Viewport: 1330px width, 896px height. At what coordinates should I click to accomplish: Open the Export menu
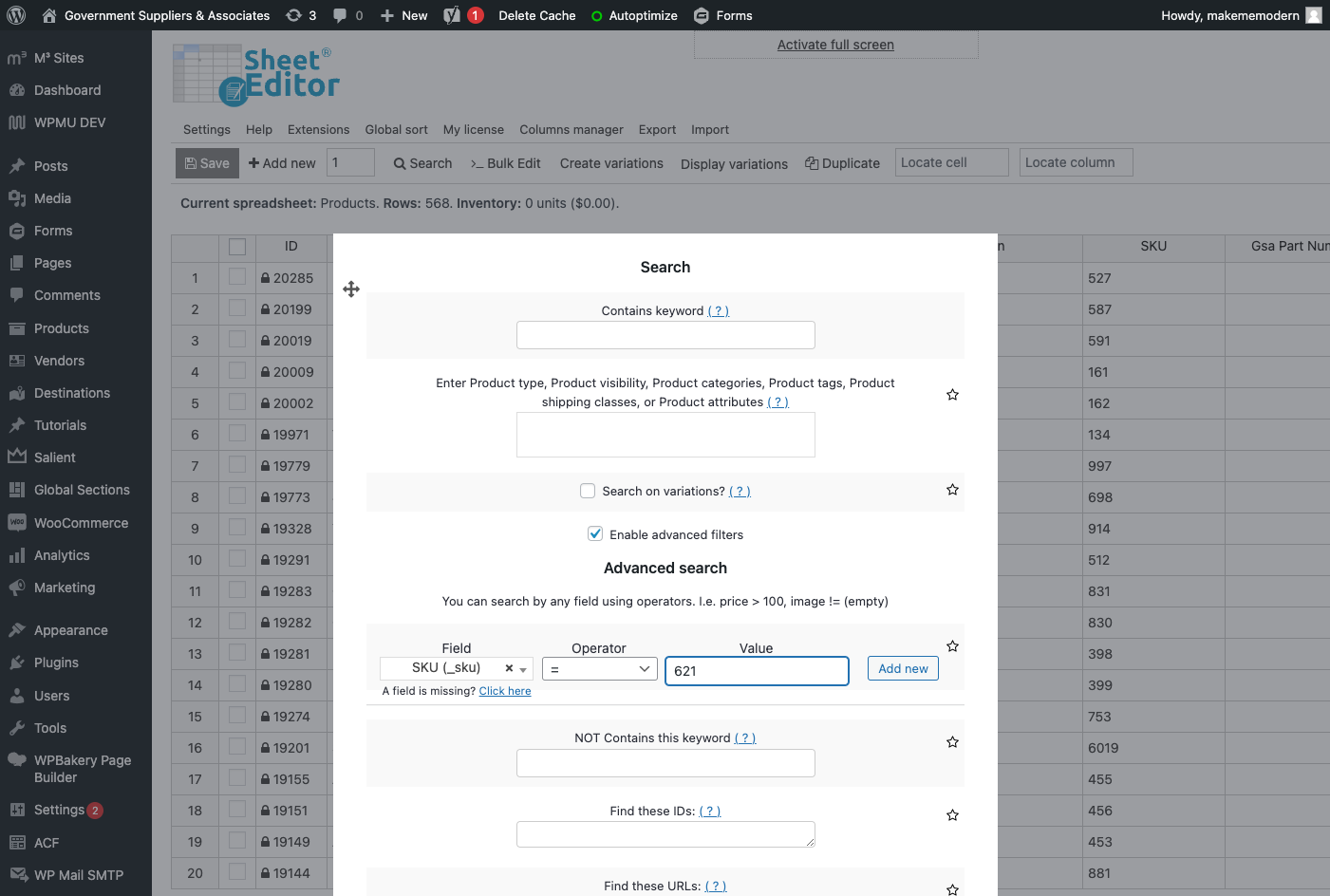click(x=657, y=130)
